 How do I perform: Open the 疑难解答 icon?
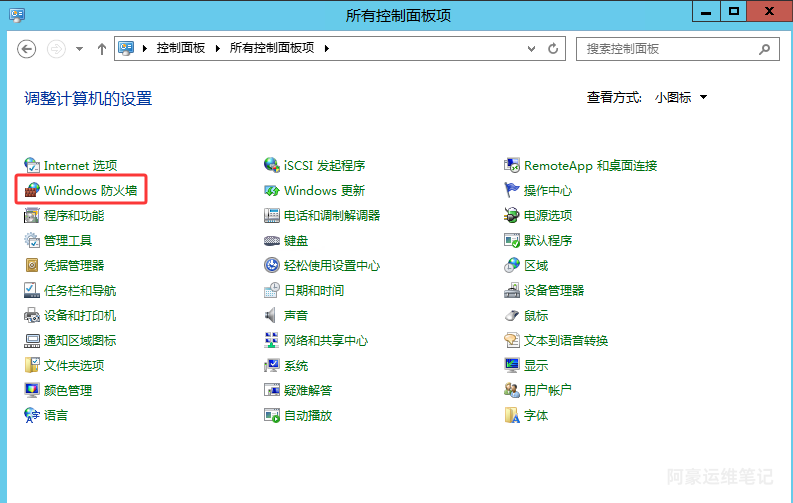tap(272, 390)
